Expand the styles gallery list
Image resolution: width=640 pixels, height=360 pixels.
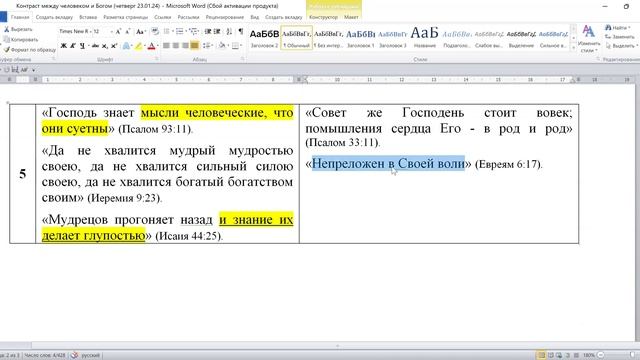click(573, 47)
